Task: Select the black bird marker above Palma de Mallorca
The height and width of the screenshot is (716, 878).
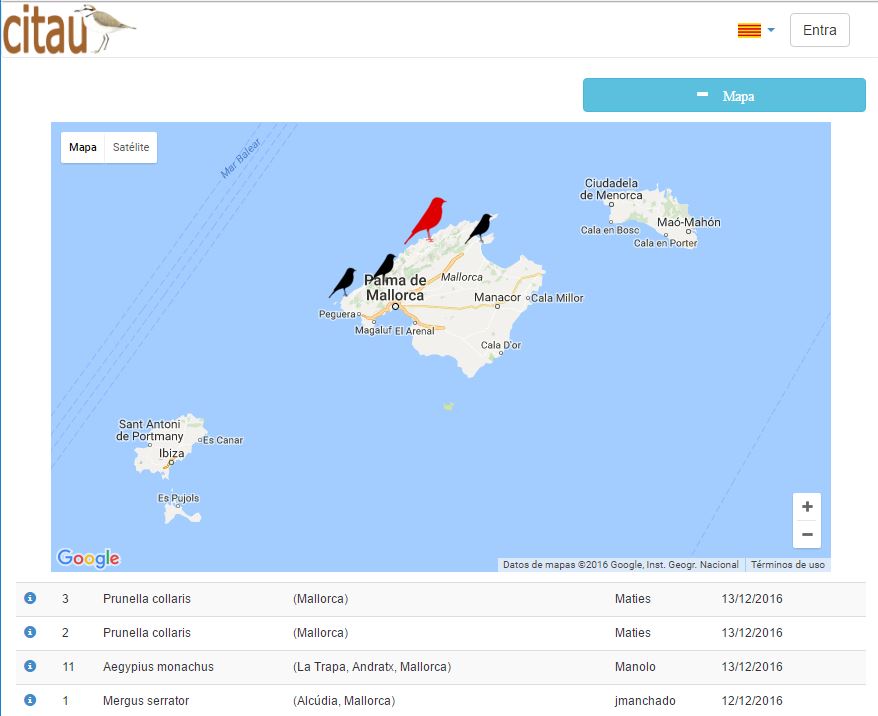Action: click(384, 268)
